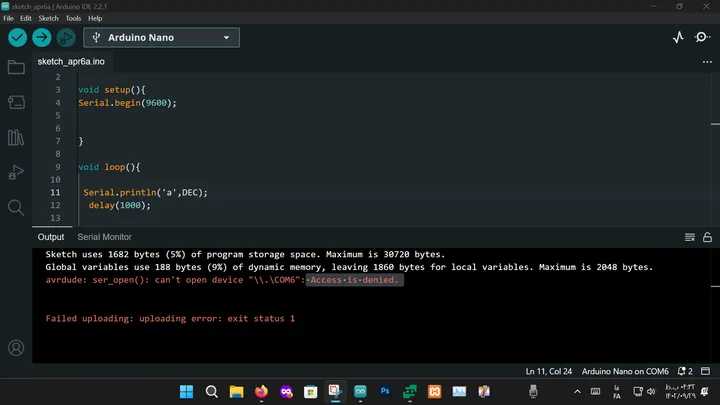Open the Search sidebar icon
This screenshot has height=405, width=720.
click(16, 208)
